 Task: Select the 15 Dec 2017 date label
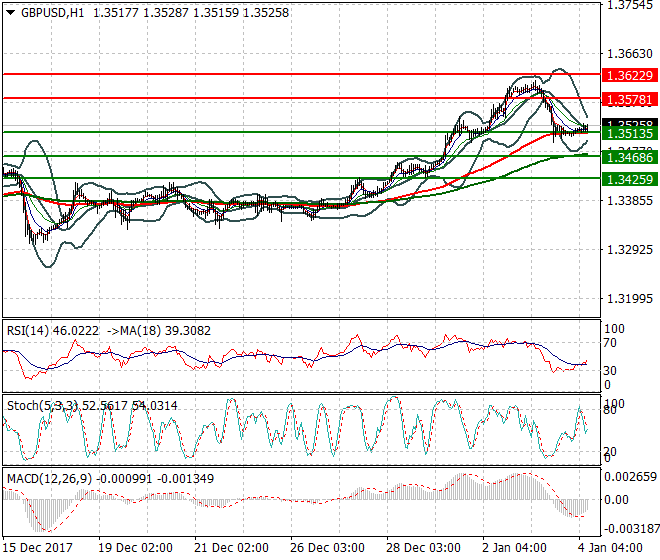(x=38, y=548)
